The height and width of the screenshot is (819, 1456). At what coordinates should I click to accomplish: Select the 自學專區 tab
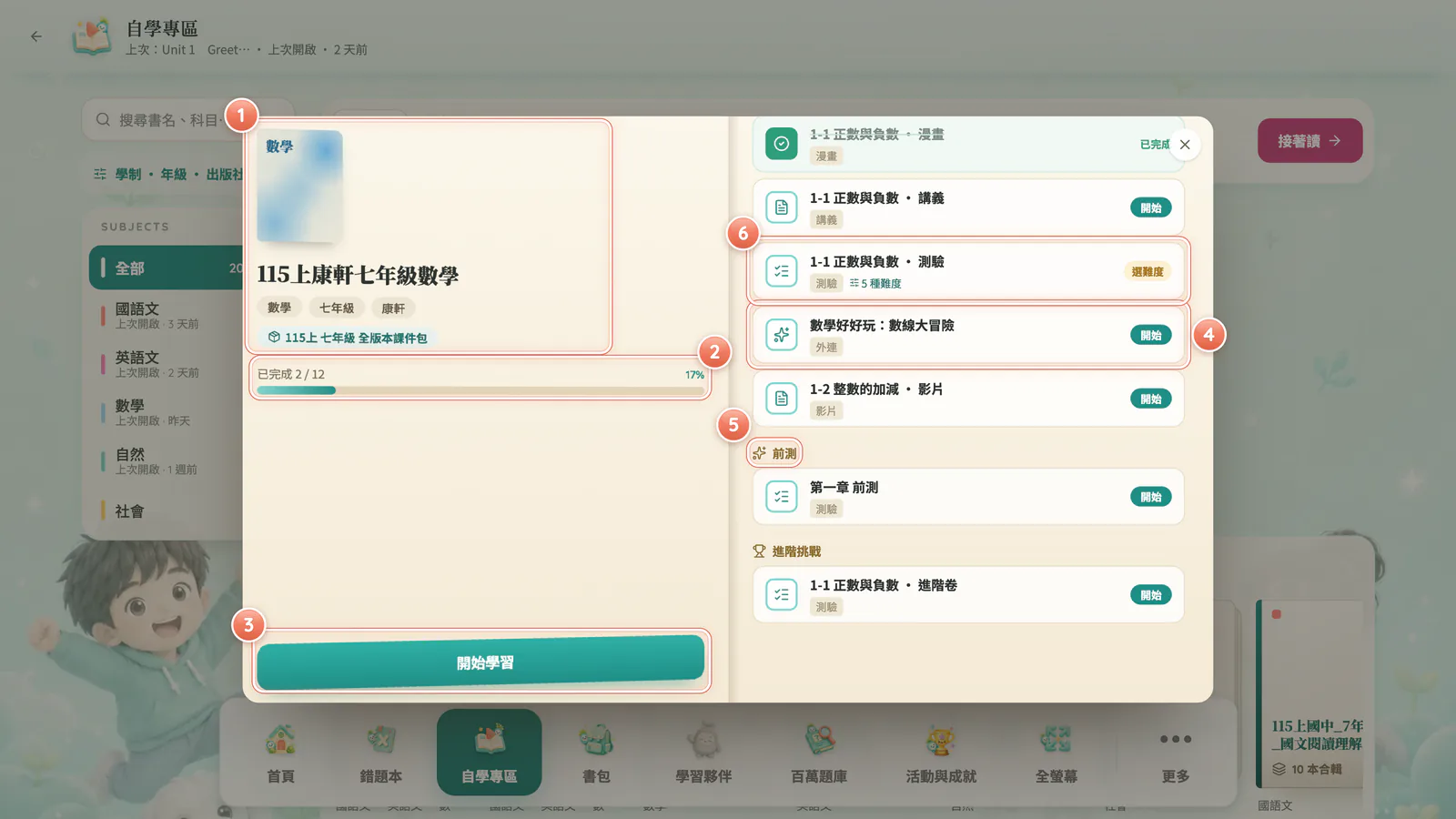tap(489, 753)
